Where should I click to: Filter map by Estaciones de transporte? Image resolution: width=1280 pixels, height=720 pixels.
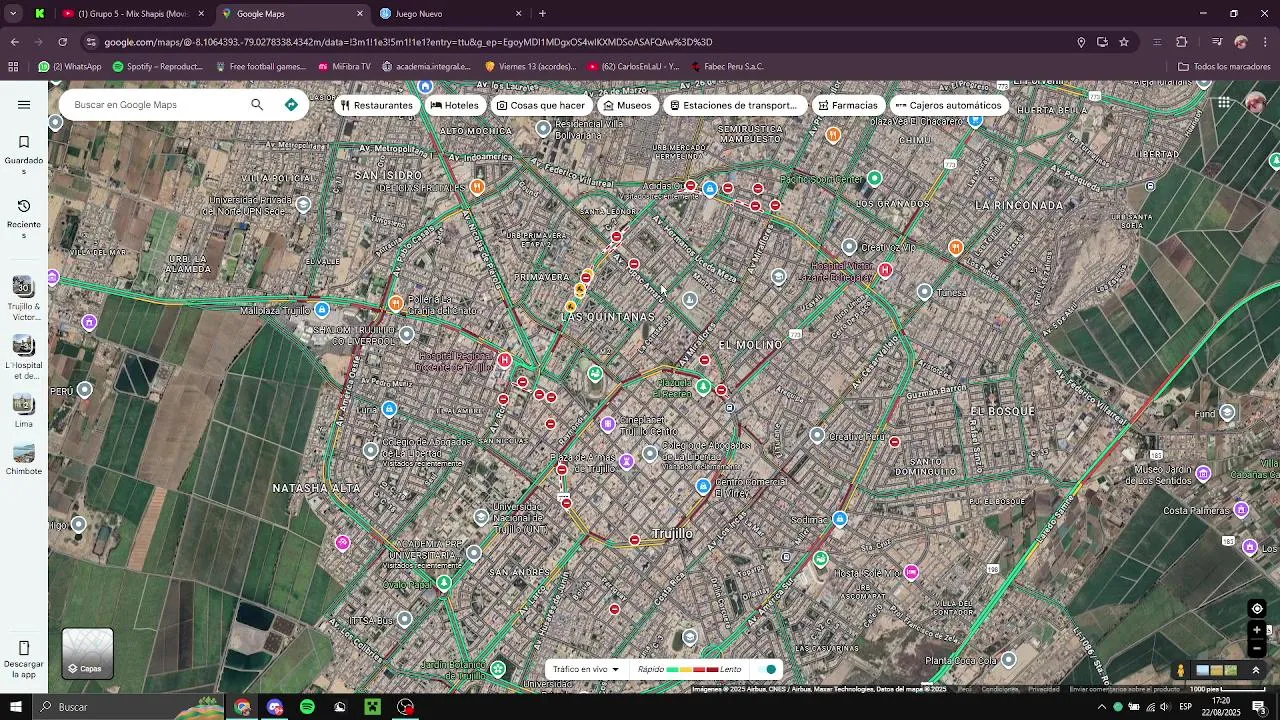[733, 105]
